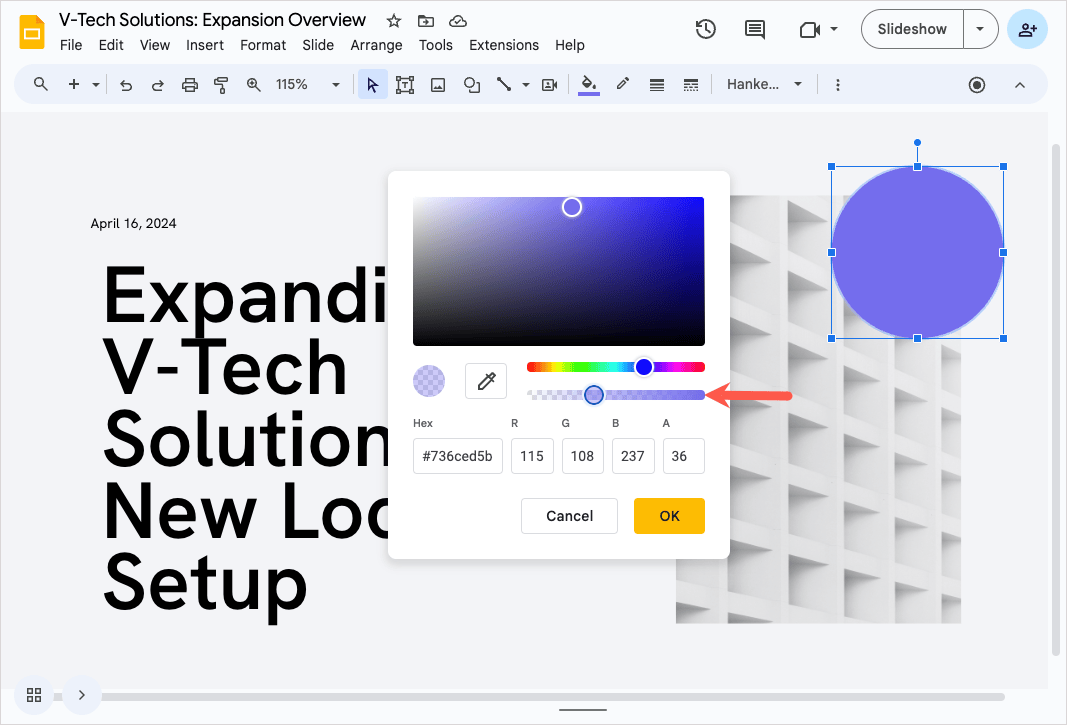1067x725 pixels.
Task: Confirm the color with OK
Action: pyautogui.click(x=669, y=516)
